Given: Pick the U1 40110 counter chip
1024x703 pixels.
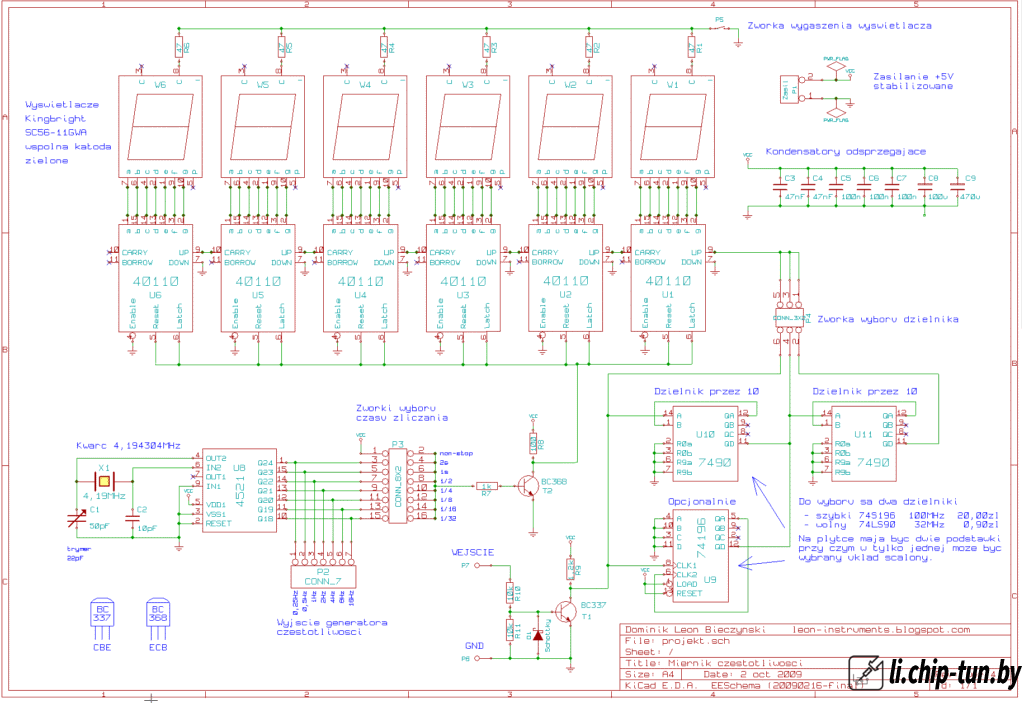Looking at the screenshot, I should (x=668, y=278).
